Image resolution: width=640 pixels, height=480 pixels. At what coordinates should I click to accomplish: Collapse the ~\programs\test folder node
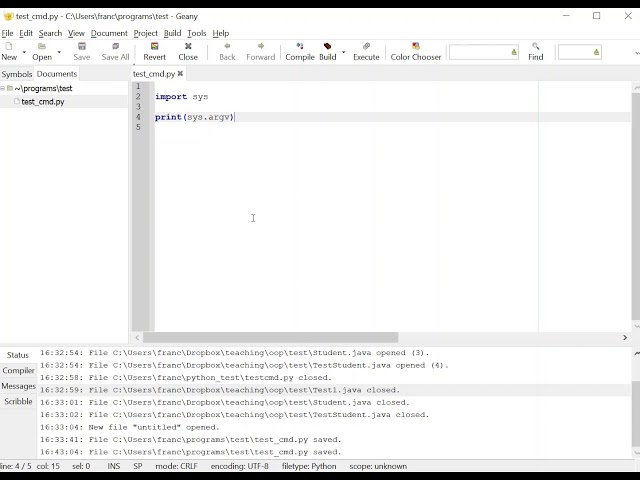pyautogui.click(x=2, y=88)
